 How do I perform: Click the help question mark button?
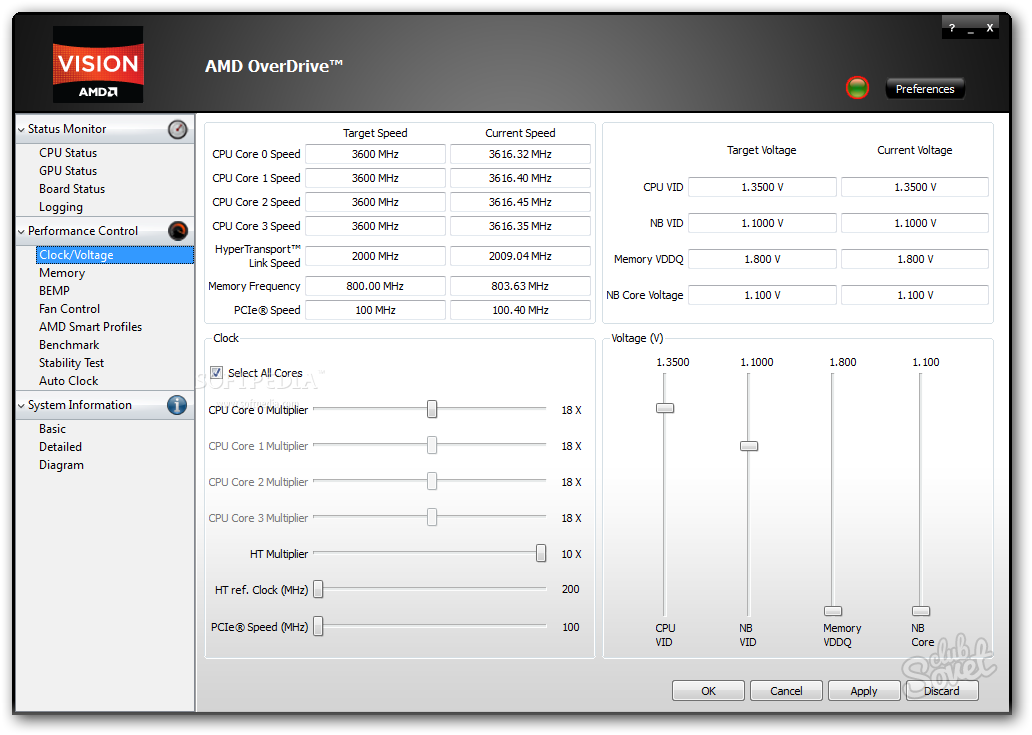click(952, 28)
